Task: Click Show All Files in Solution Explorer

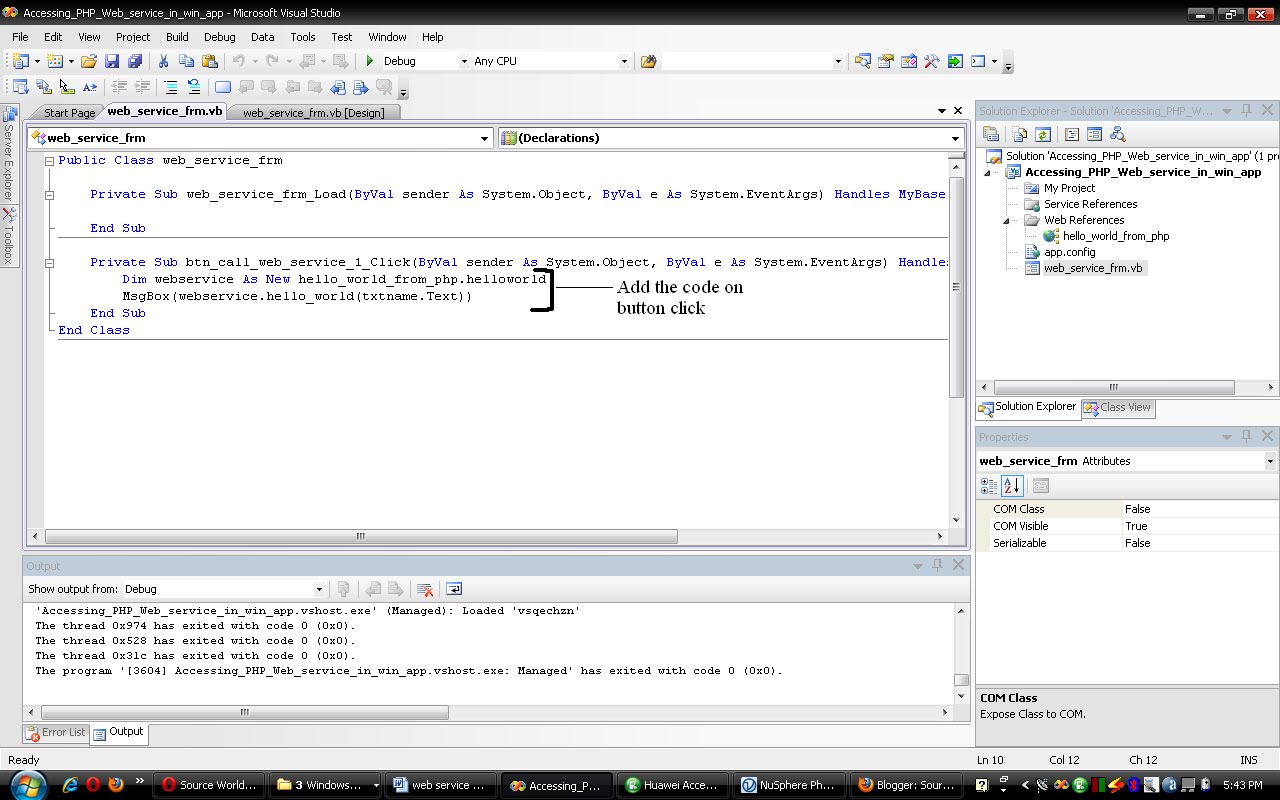Action: [1019, 134]
